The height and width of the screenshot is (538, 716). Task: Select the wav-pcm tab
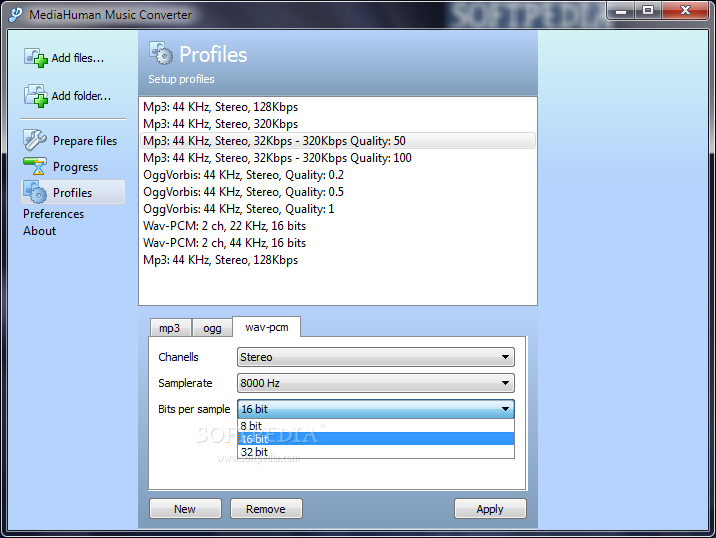tap(267, 327)
